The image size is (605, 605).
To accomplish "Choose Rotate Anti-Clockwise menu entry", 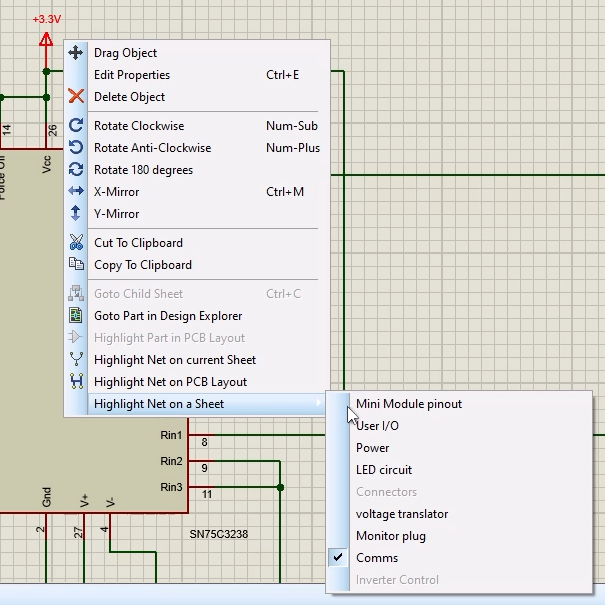I will [208, 148].
